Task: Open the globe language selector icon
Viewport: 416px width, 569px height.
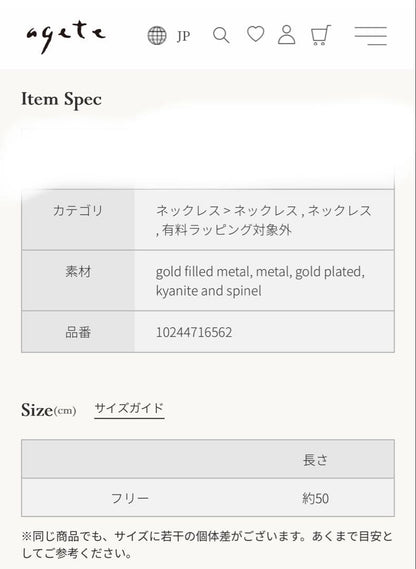Action: 157,36
